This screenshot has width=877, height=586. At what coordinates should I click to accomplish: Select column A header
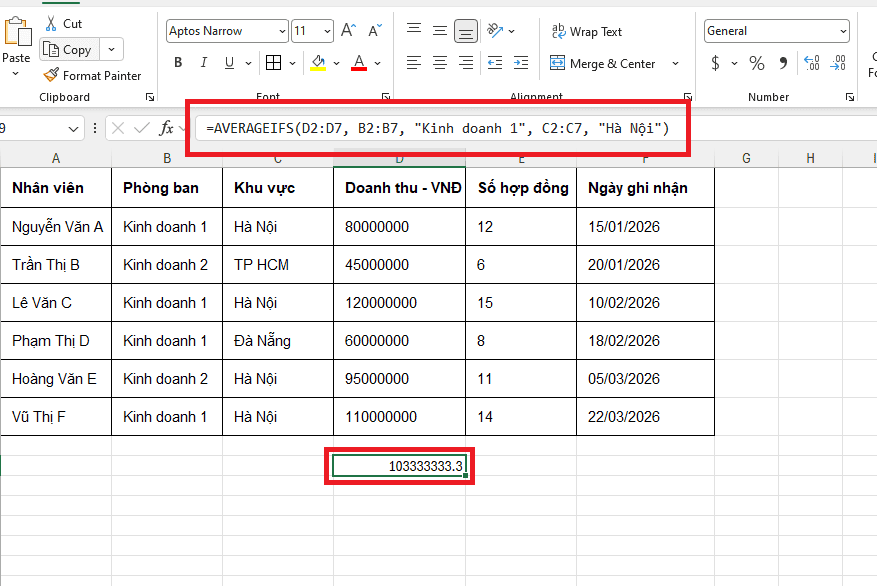(56, 158)
